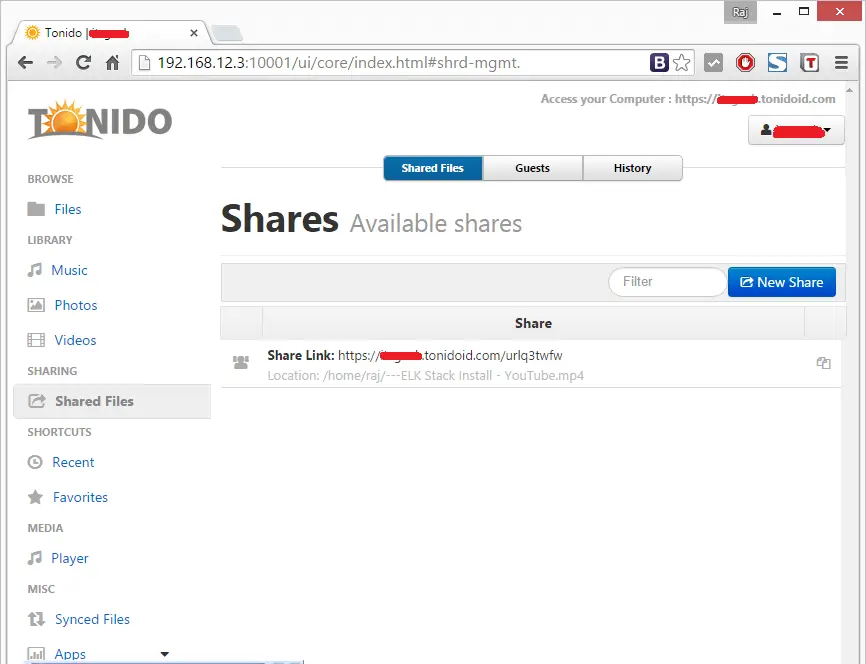Click the red T extension icon
The height and width of the screenshot is (664, 866).
(810, 63)
